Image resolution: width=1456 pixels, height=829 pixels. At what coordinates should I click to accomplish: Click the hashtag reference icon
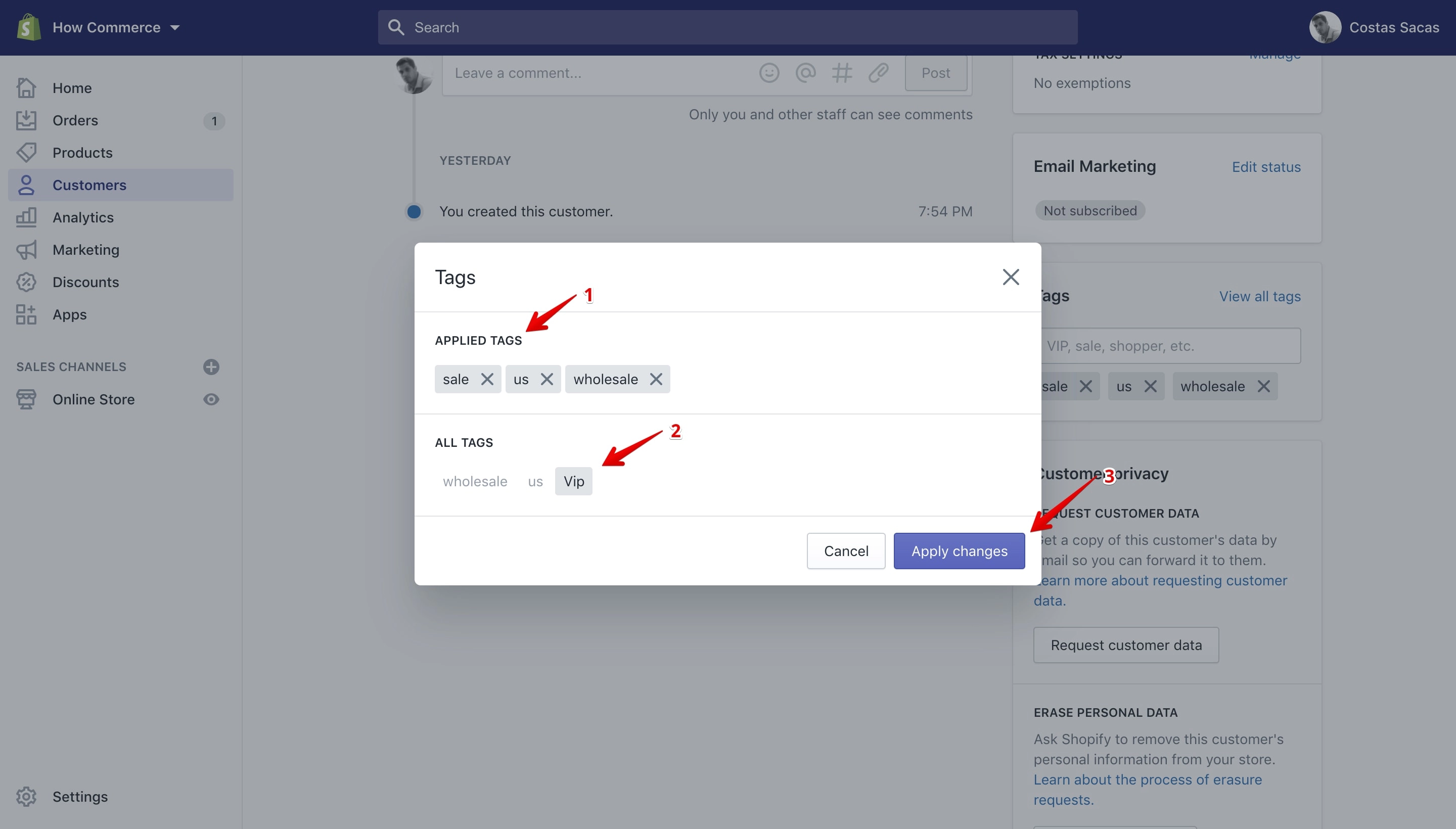[842, 73]
